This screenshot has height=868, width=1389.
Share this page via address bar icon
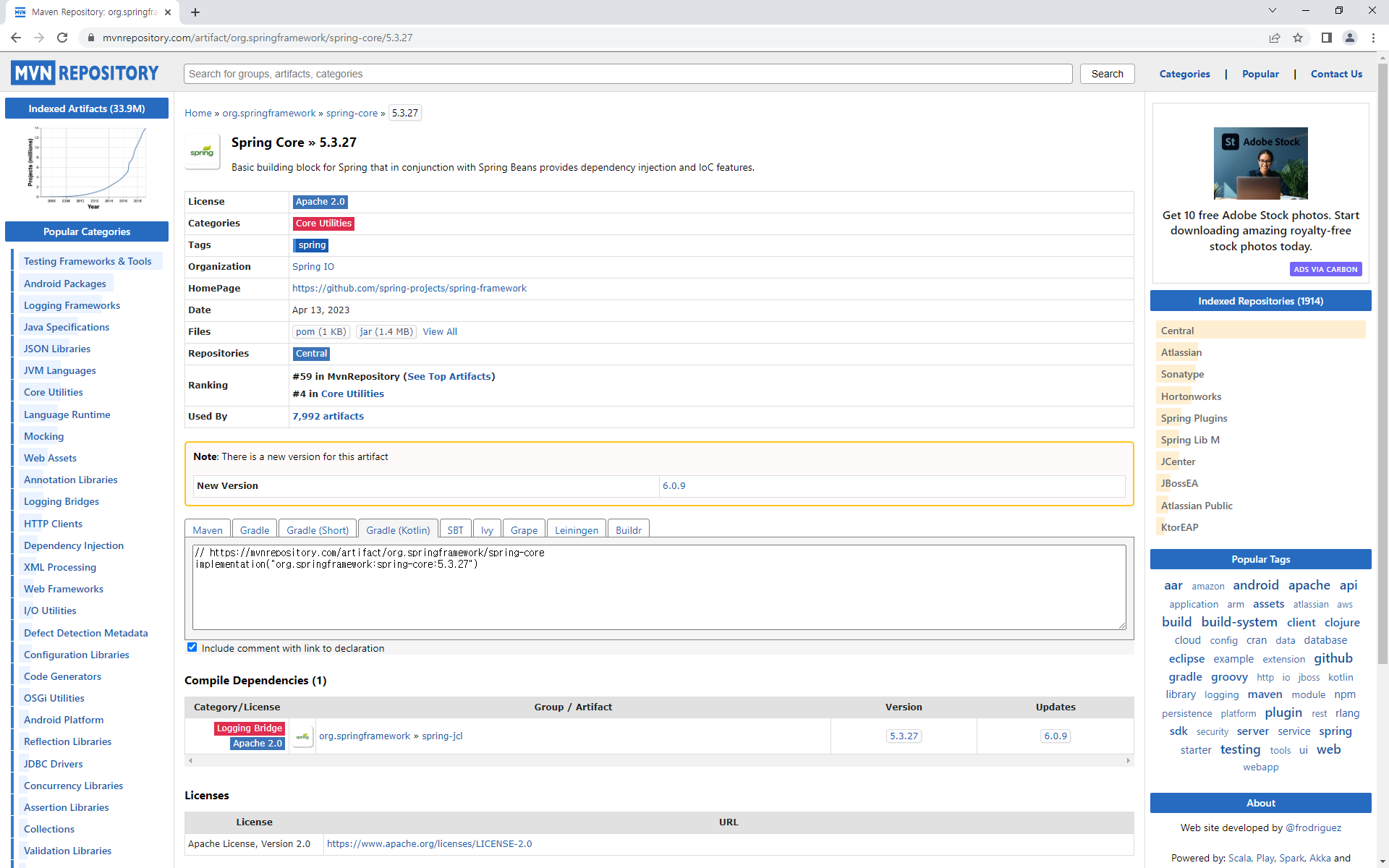coord(1275,38)
